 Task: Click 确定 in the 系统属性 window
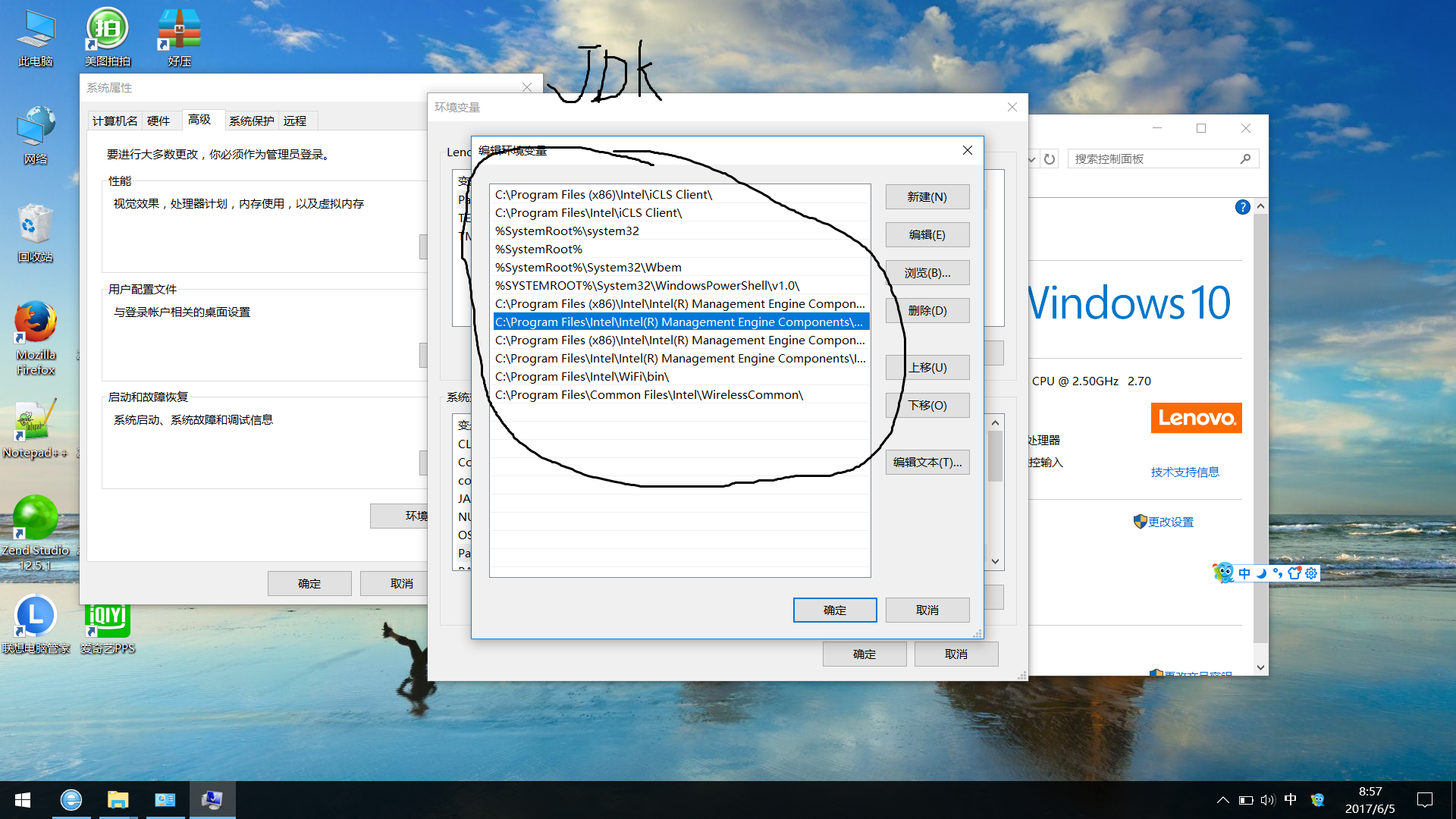point(309,584)
